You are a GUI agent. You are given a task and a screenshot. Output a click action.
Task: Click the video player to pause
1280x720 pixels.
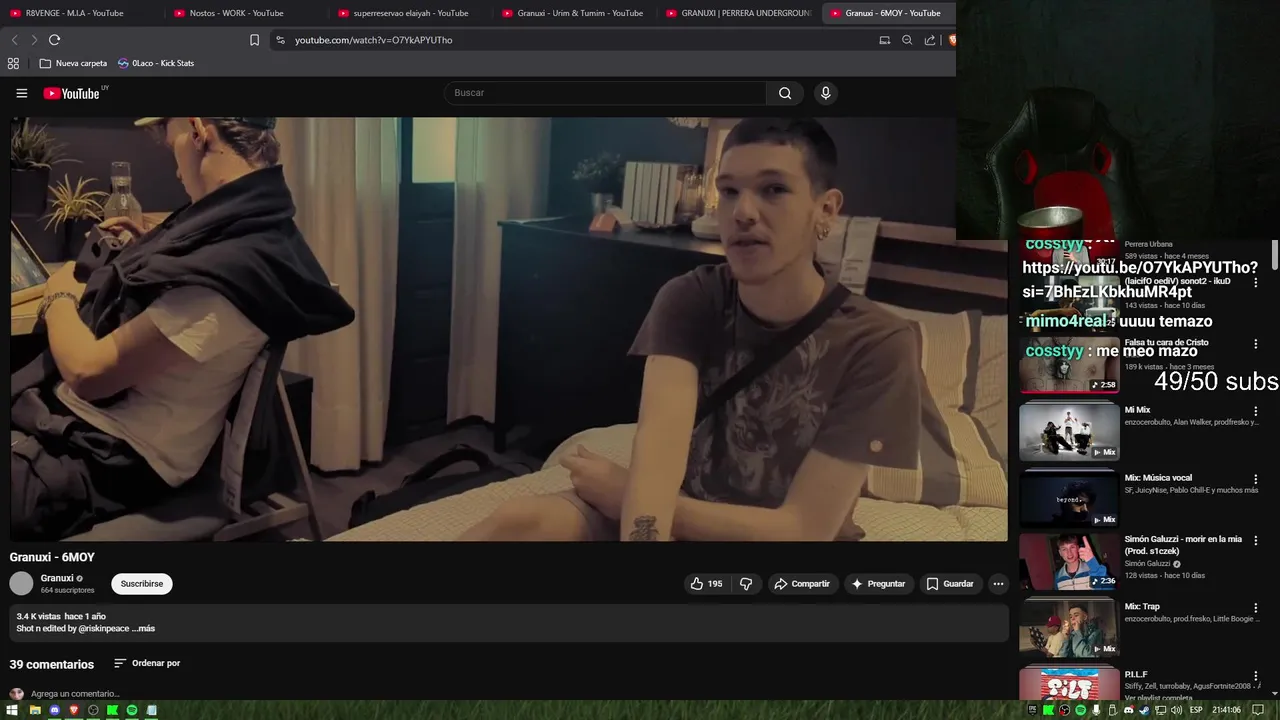pyautogui.click(x=508, y=329)
